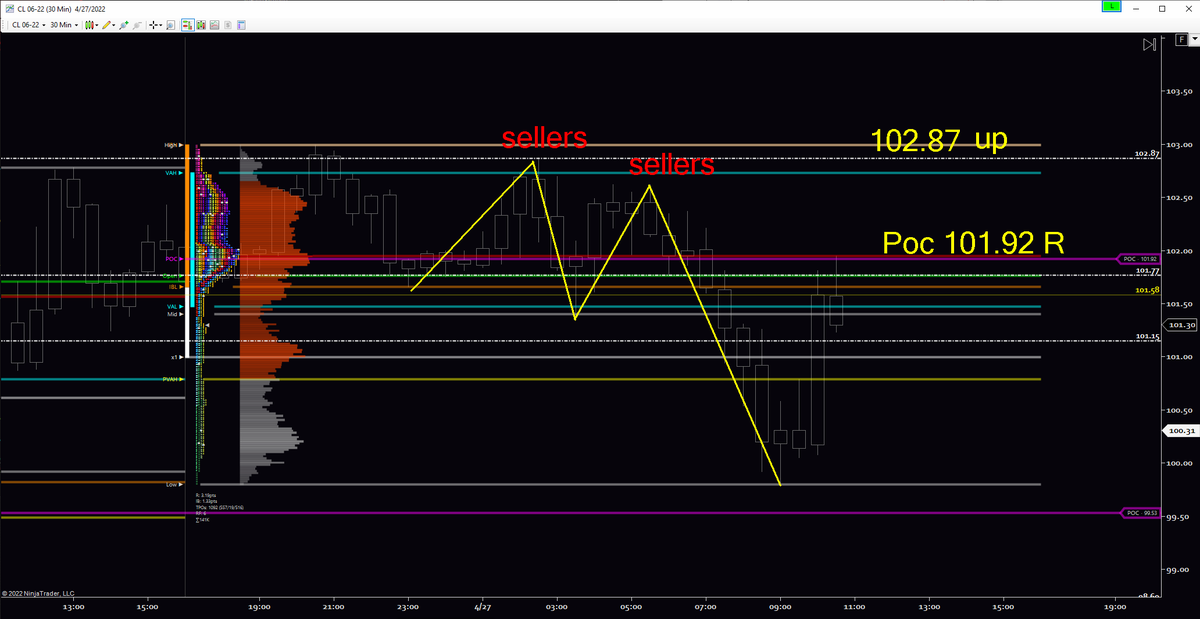Screen dimensions: 1200x619
Task: Click the F fixed-scale button
Action: 1180,39
